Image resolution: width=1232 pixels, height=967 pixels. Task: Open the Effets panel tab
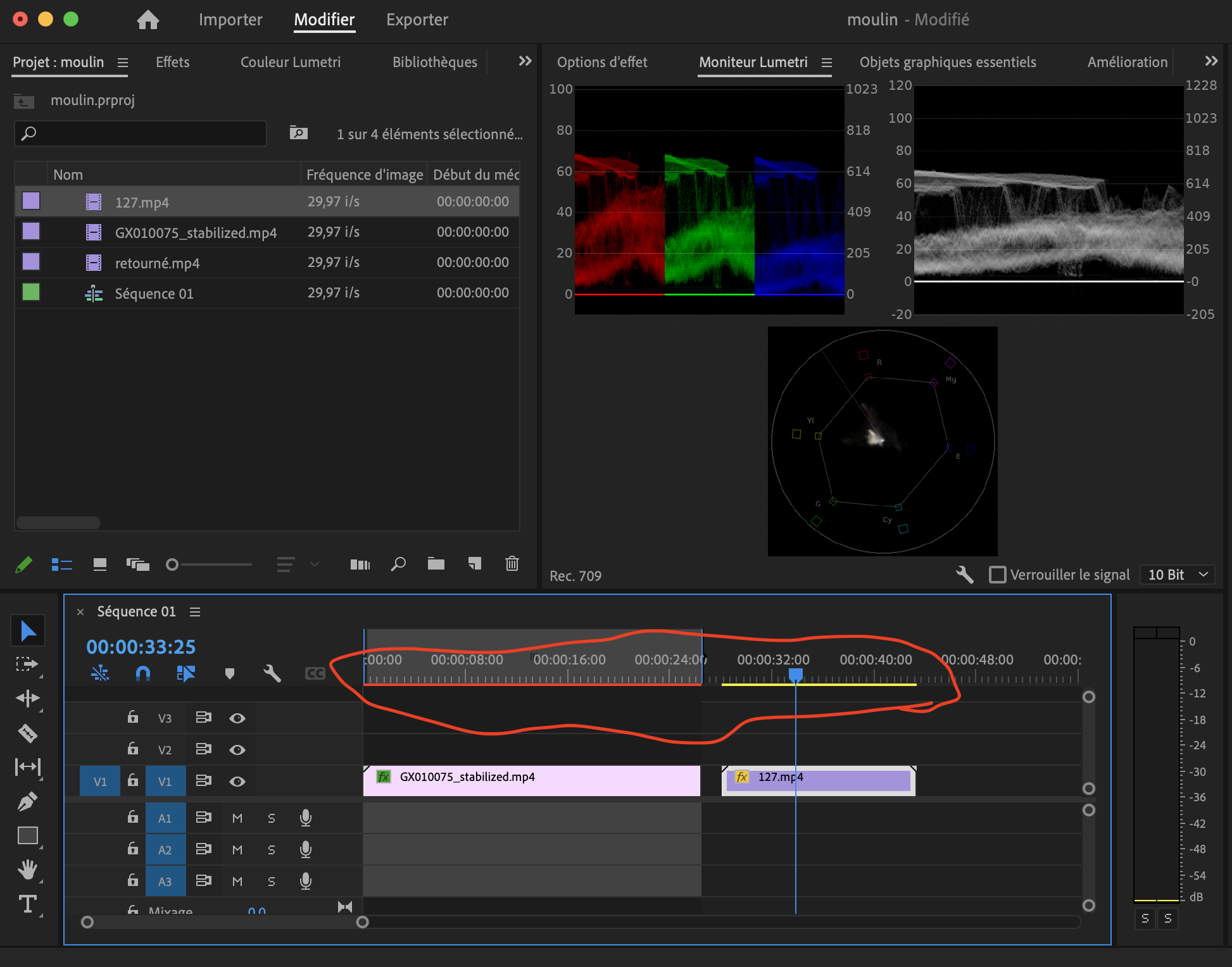click(x=173, y=62)
